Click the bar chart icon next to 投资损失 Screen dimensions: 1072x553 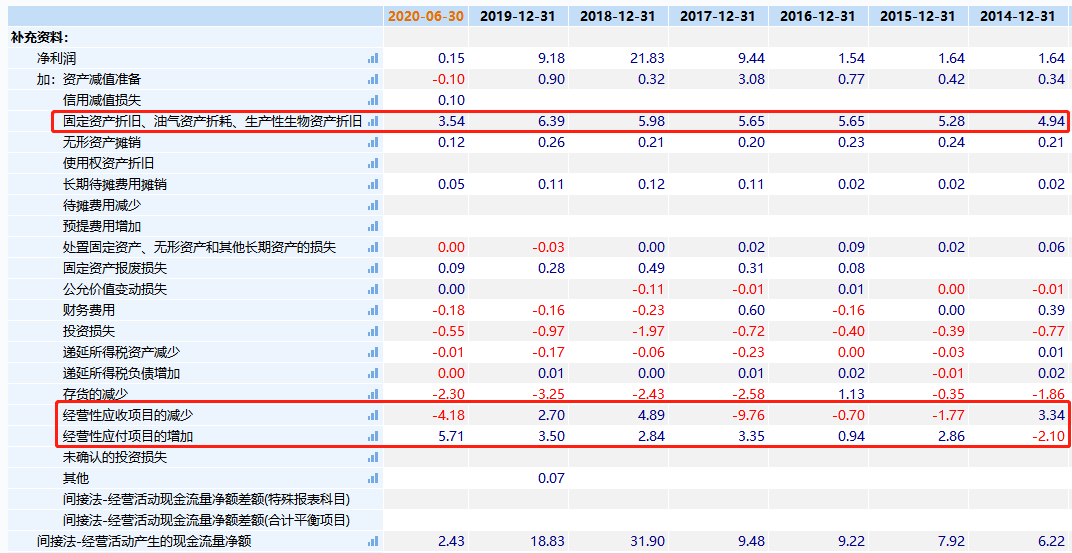373,331
